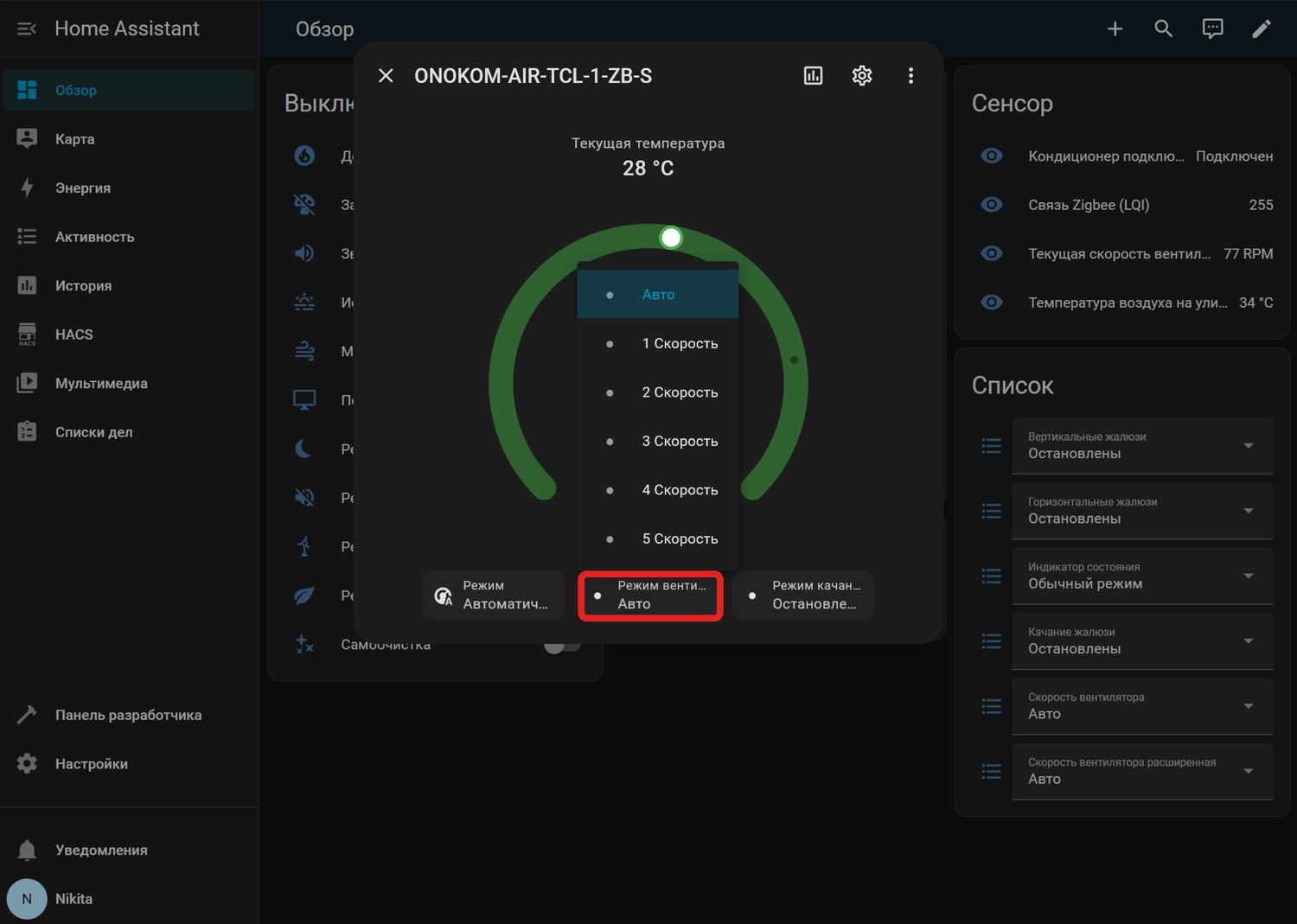The image size is (1297, 924).
Task: Expand the Скорость вентилятора dropdown
Action: [1142, 706]
